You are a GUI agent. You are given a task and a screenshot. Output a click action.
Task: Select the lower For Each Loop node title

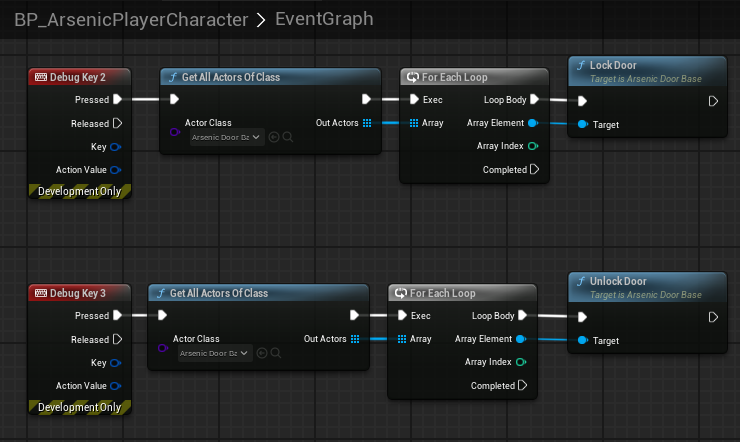click(443, 293)
